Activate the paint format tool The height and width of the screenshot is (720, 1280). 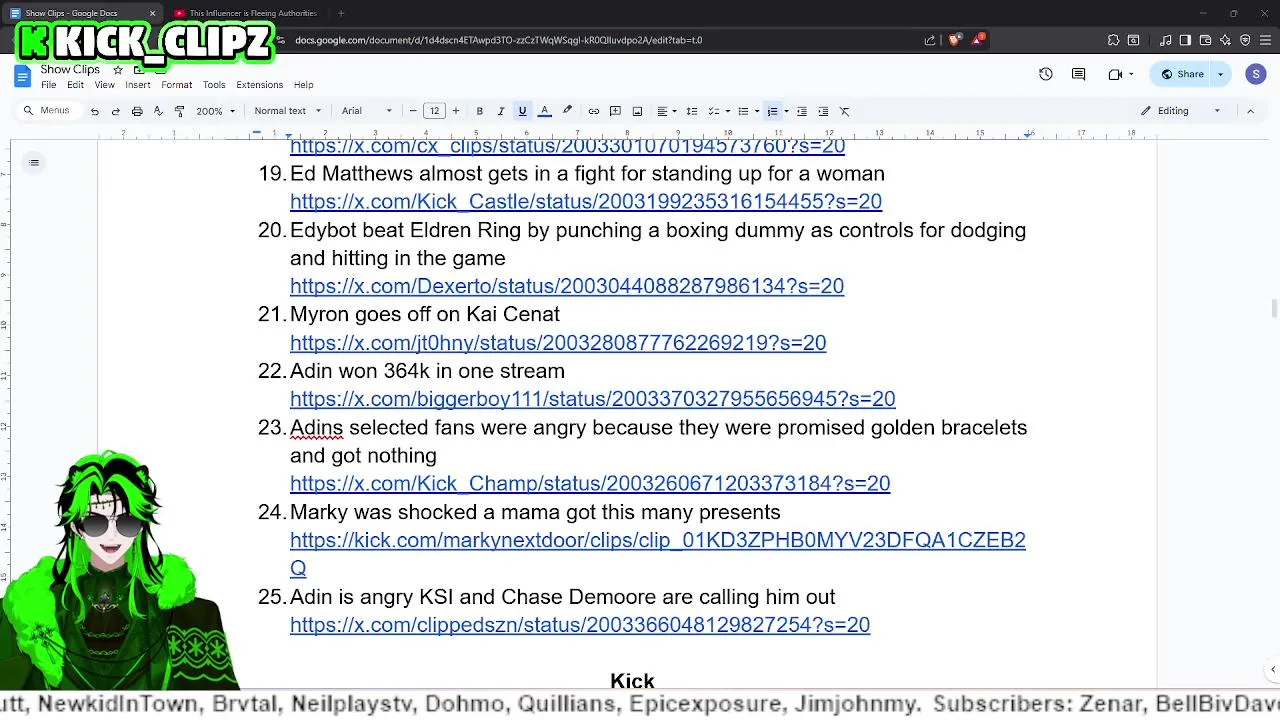[x=180, y=111]
